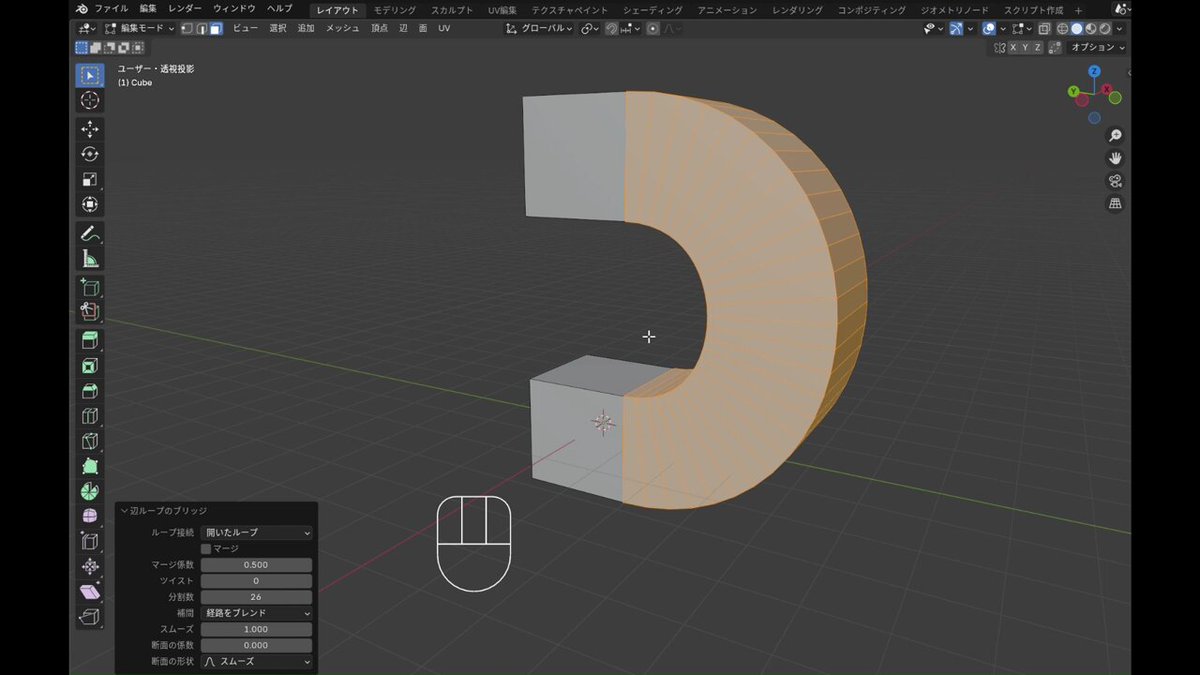Click the 3D cursor tool icon
The image size is (1200, 675).
click(x=90, y=100)
